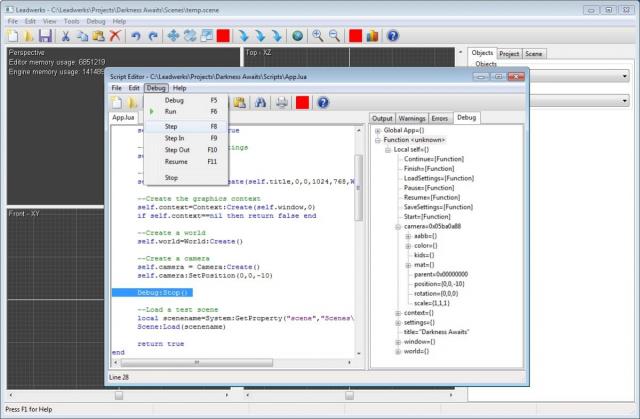Choose Step In from the Debug menu

tap(174, 138)
